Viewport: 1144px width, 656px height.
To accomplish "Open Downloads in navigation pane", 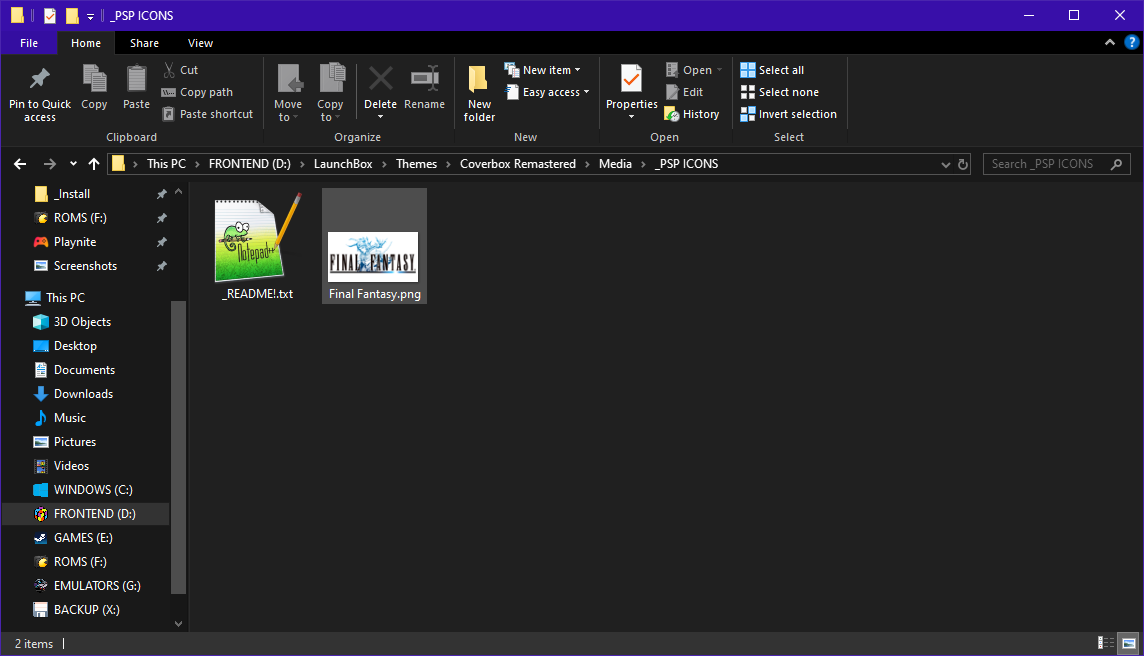I will click(x=83, y=394).
